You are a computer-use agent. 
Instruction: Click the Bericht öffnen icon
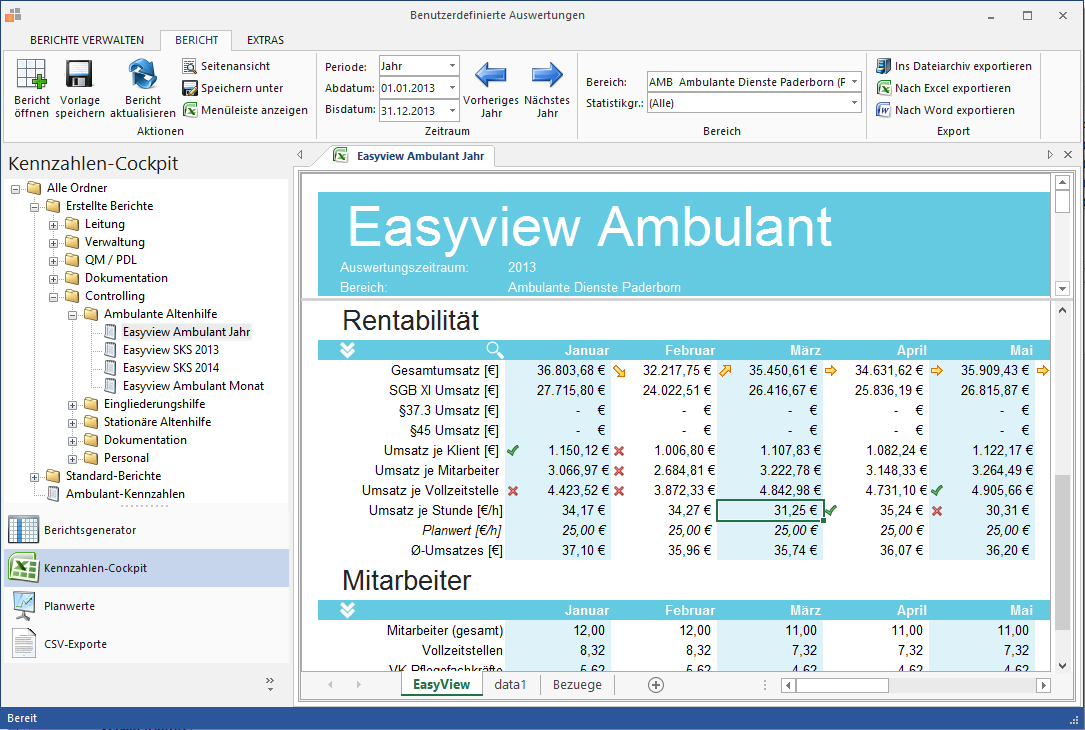pos(31,76)
